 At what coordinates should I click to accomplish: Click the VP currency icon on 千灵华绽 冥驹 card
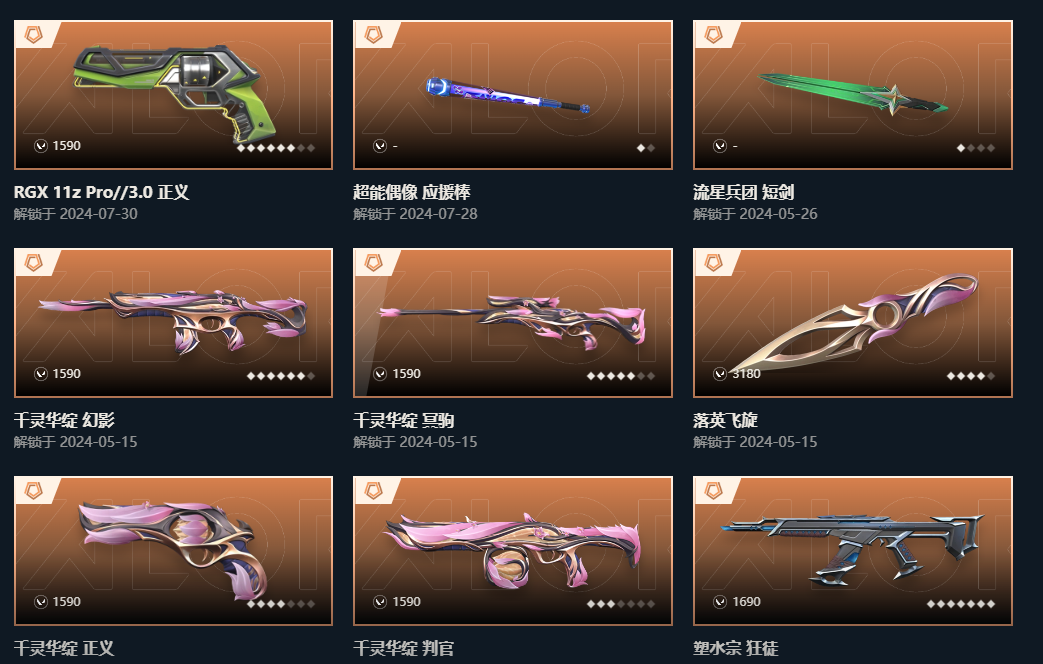[x=380, y=374]
